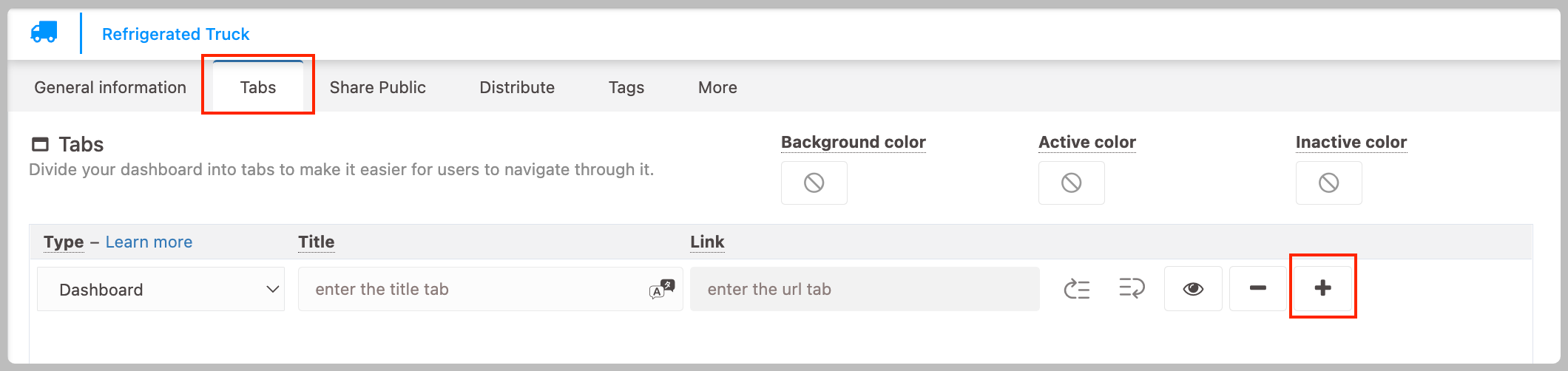Toggle tab visibility with eye button
1568x371 pixels.
tap(1193, 288)
